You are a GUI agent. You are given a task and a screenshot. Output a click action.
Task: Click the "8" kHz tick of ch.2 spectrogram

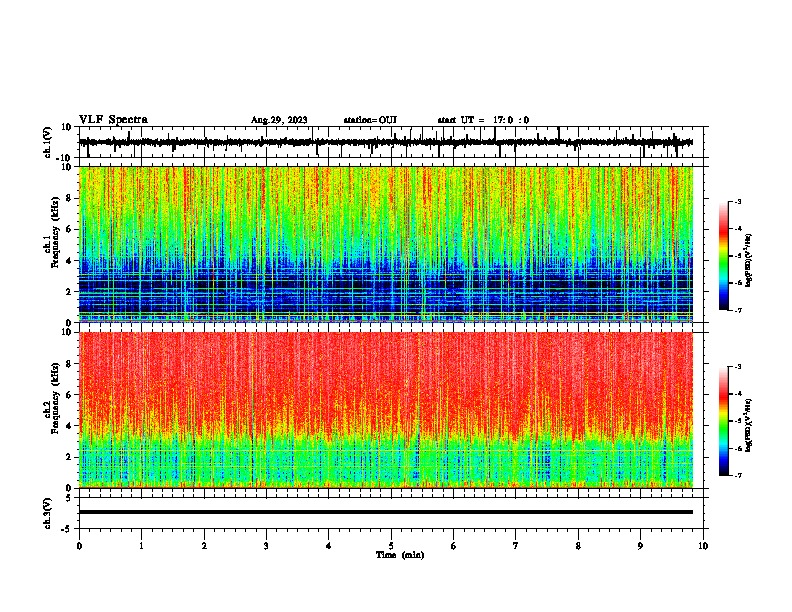pyautogui.click(x=69, y=364)
